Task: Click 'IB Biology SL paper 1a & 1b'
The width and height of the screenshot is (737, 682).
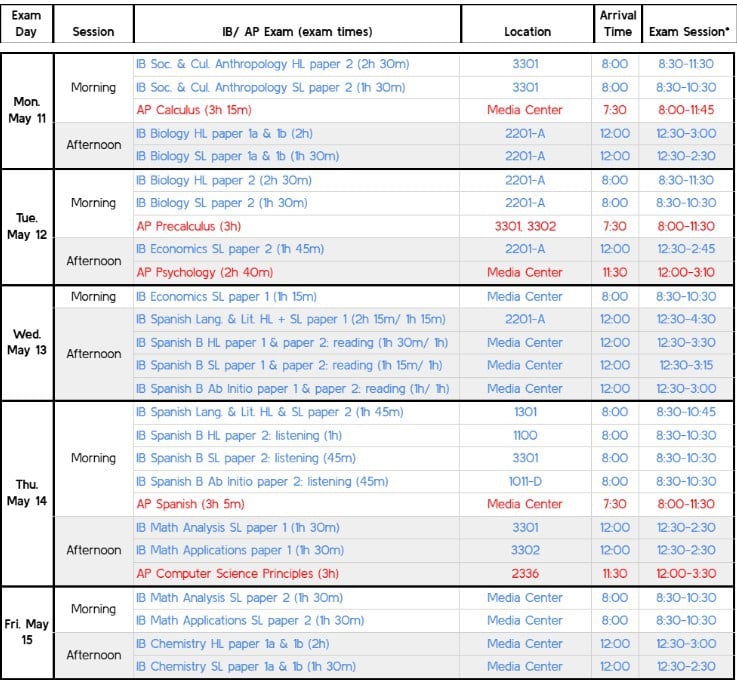Action: pyautogui.click(x=237, y=156)
